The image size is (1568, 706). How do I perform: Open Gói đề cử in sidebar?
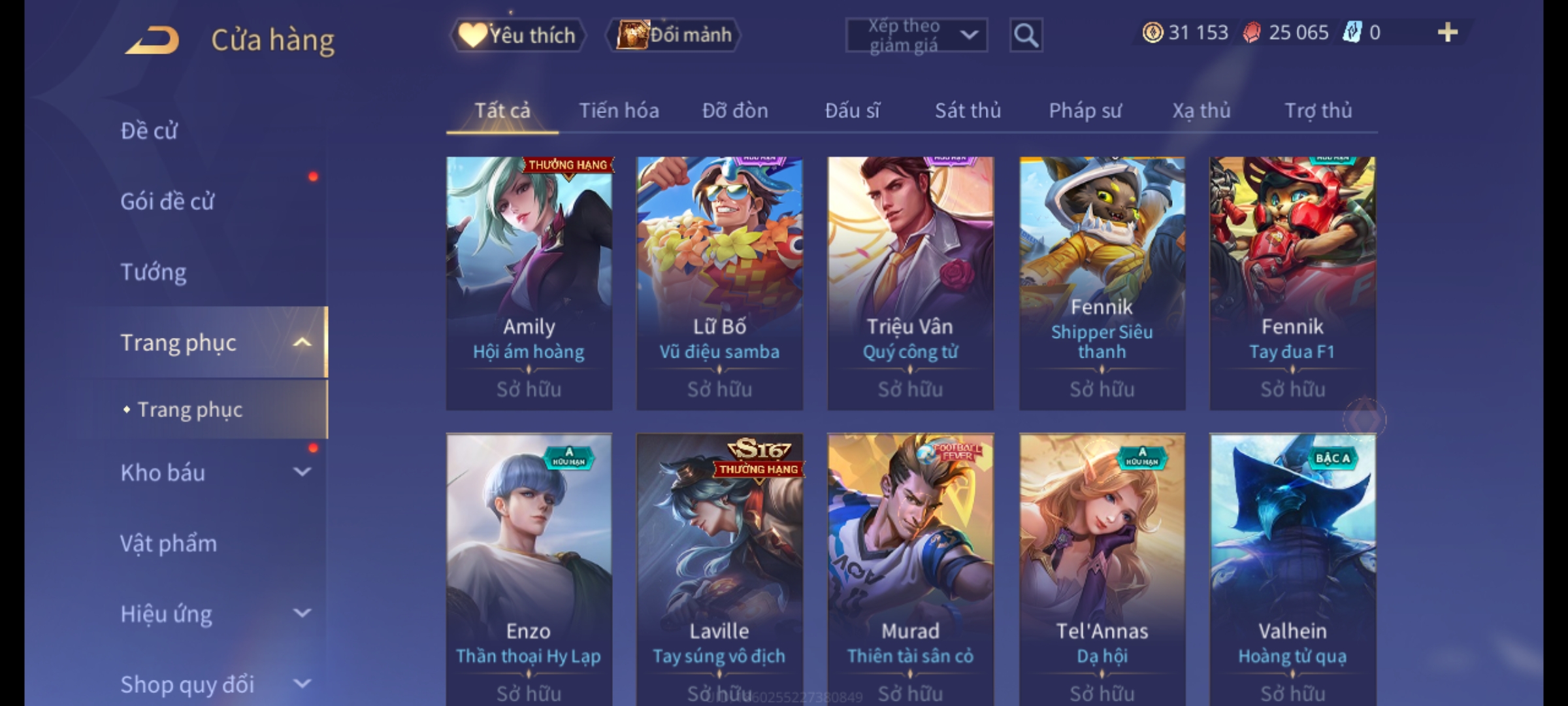pyautogui.click(x=167, y=201)
